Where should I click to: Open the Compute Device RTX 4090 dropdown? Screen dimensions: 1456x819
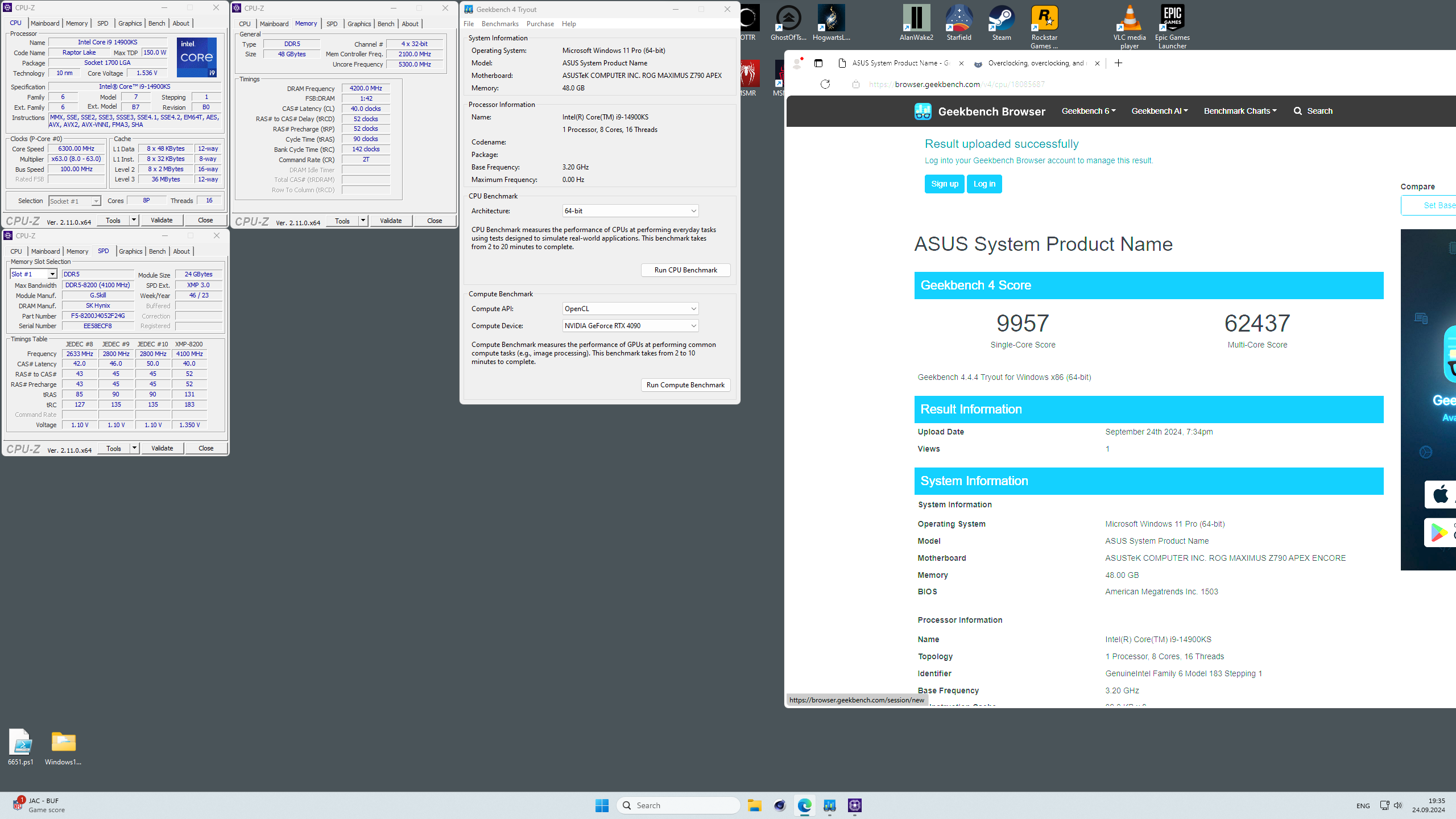[630, 326]
